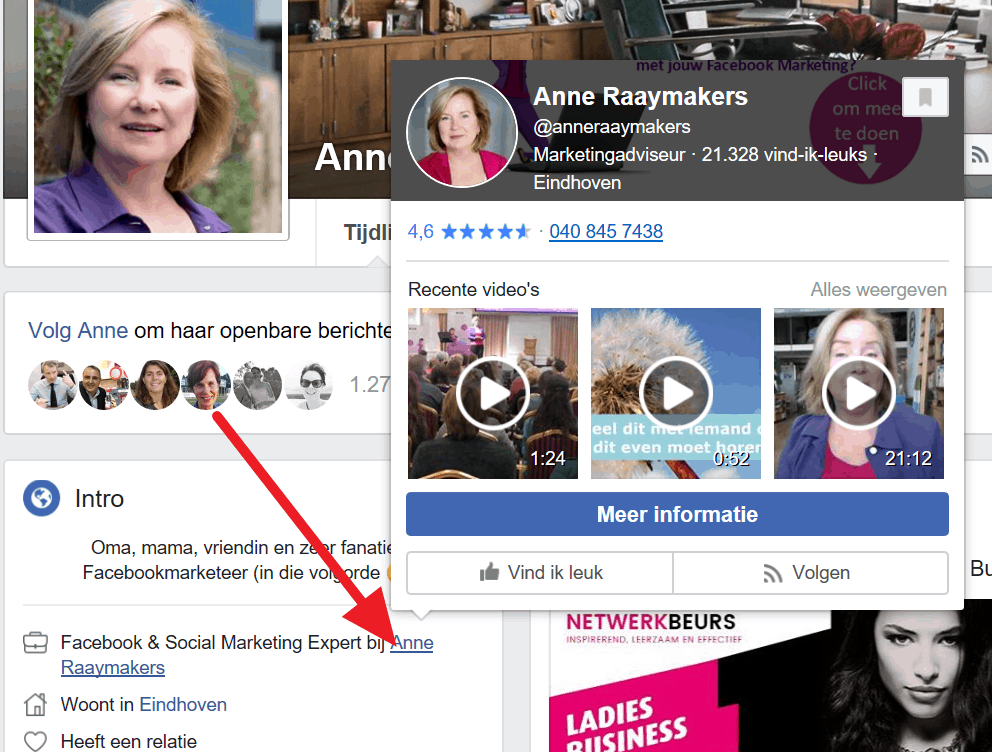Open the large profile picture
Viewport: 992px width, 752px height.
pos(158,117)
